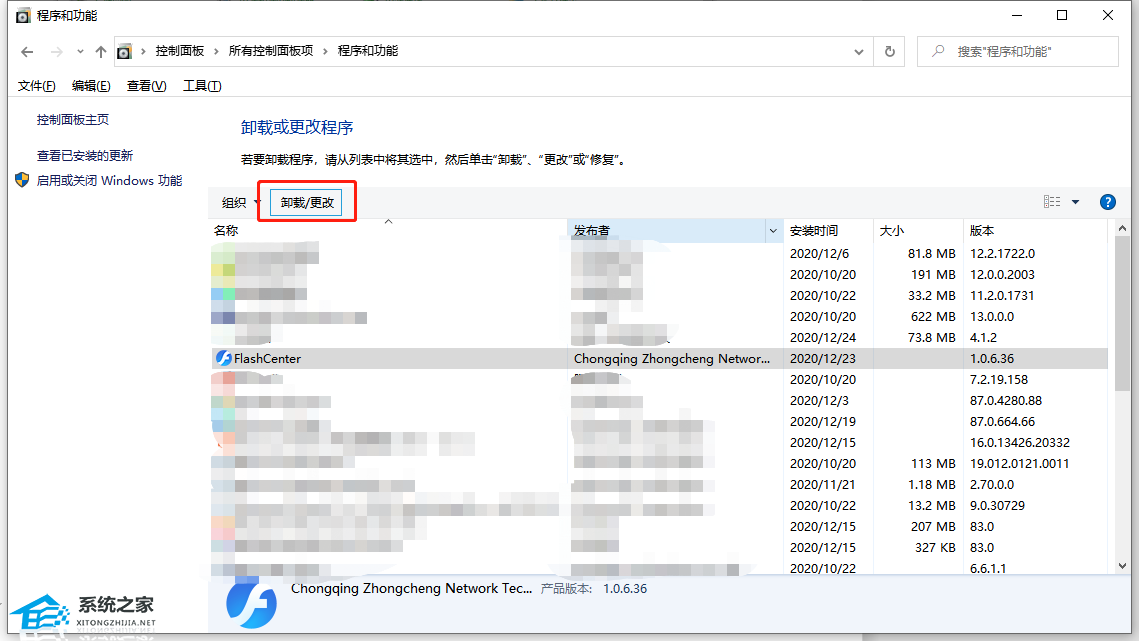The width and height of the screenshot is (1139, 641).
Task: Open 启用或关闭 Windows 功能 link
Action: tap(109, 180)
